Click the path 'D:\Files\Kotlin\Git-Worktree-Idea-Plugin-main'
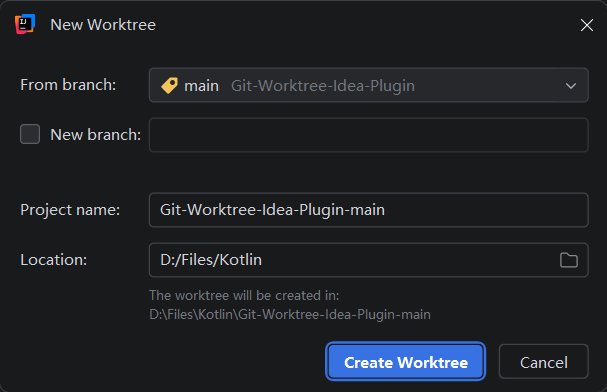Image resolution: width=607 pixels, height=392 pixels. (290, 314)
